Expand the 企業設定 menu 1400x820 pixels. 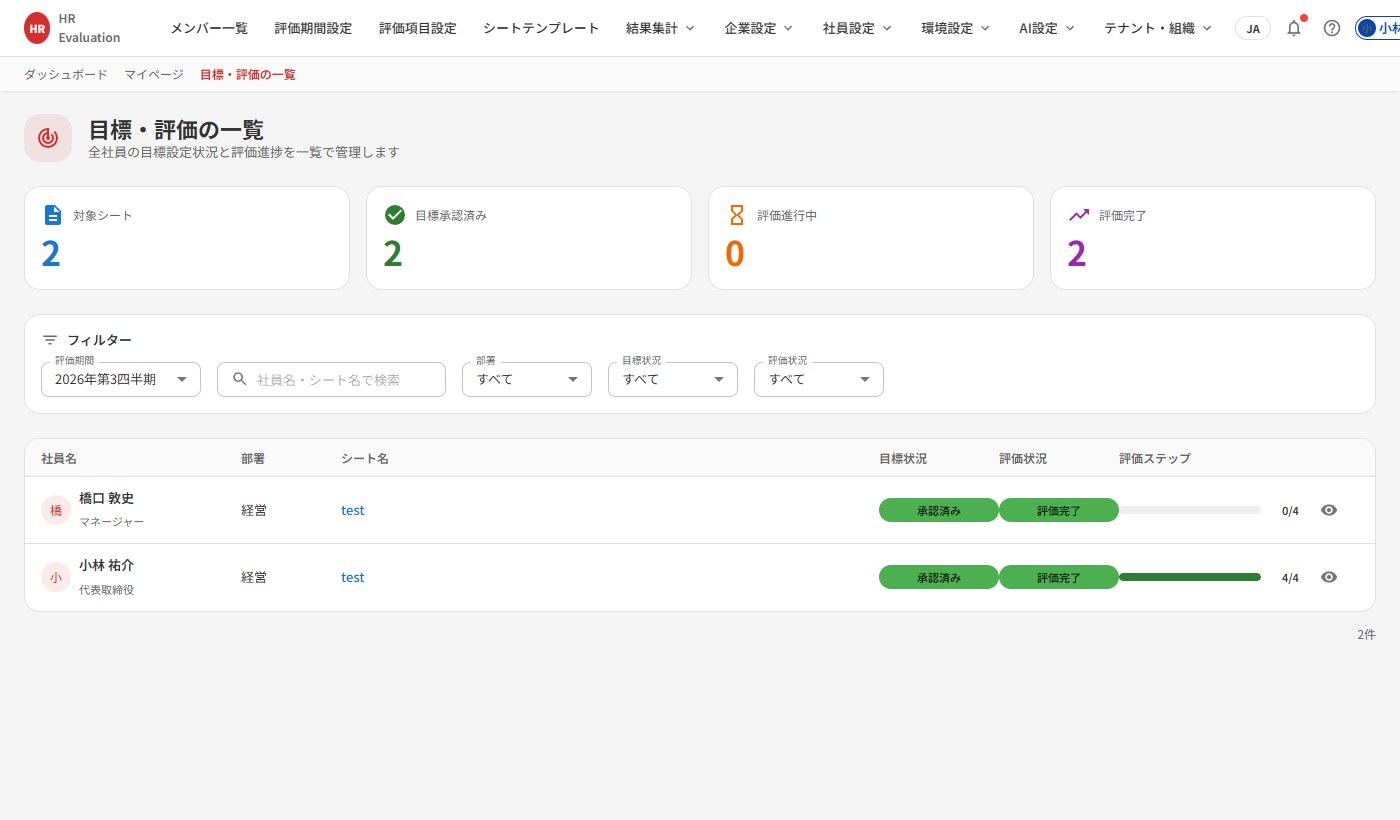point(759,28)
